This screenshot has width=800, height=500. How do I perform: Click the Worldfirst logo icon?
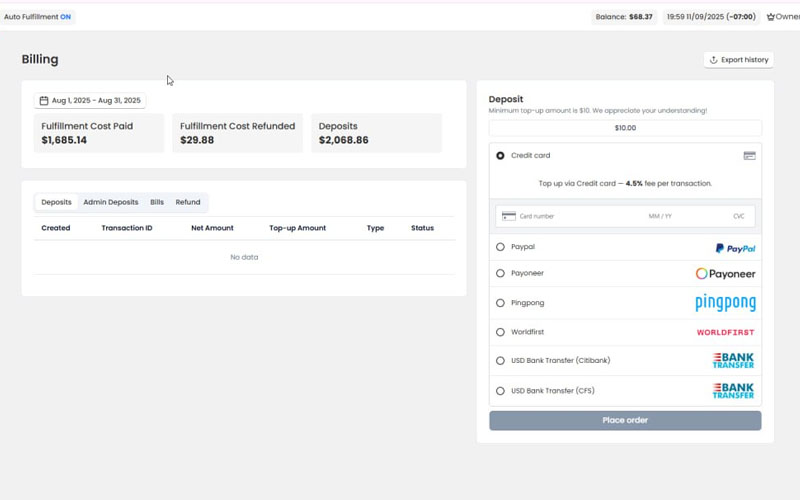click(x=725, y=332)
